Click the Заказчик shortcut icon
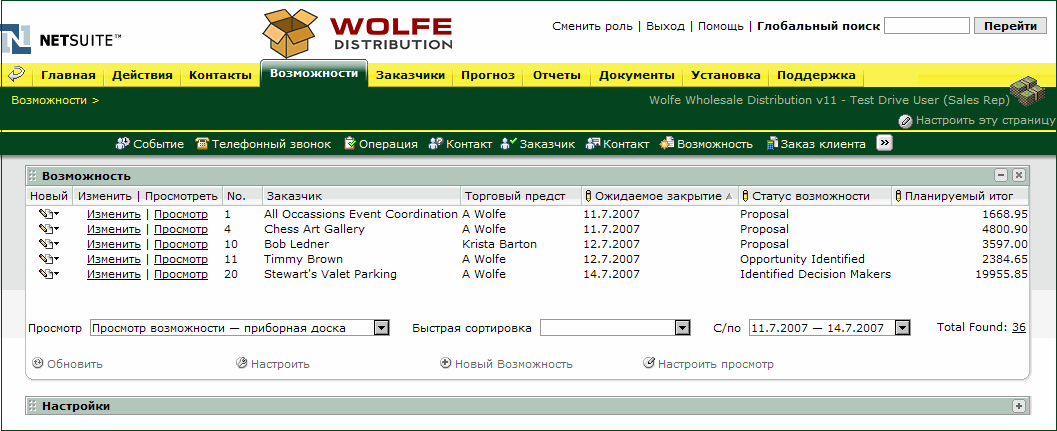The width and height of the screenshot is (1057, 431). [508, 144]
